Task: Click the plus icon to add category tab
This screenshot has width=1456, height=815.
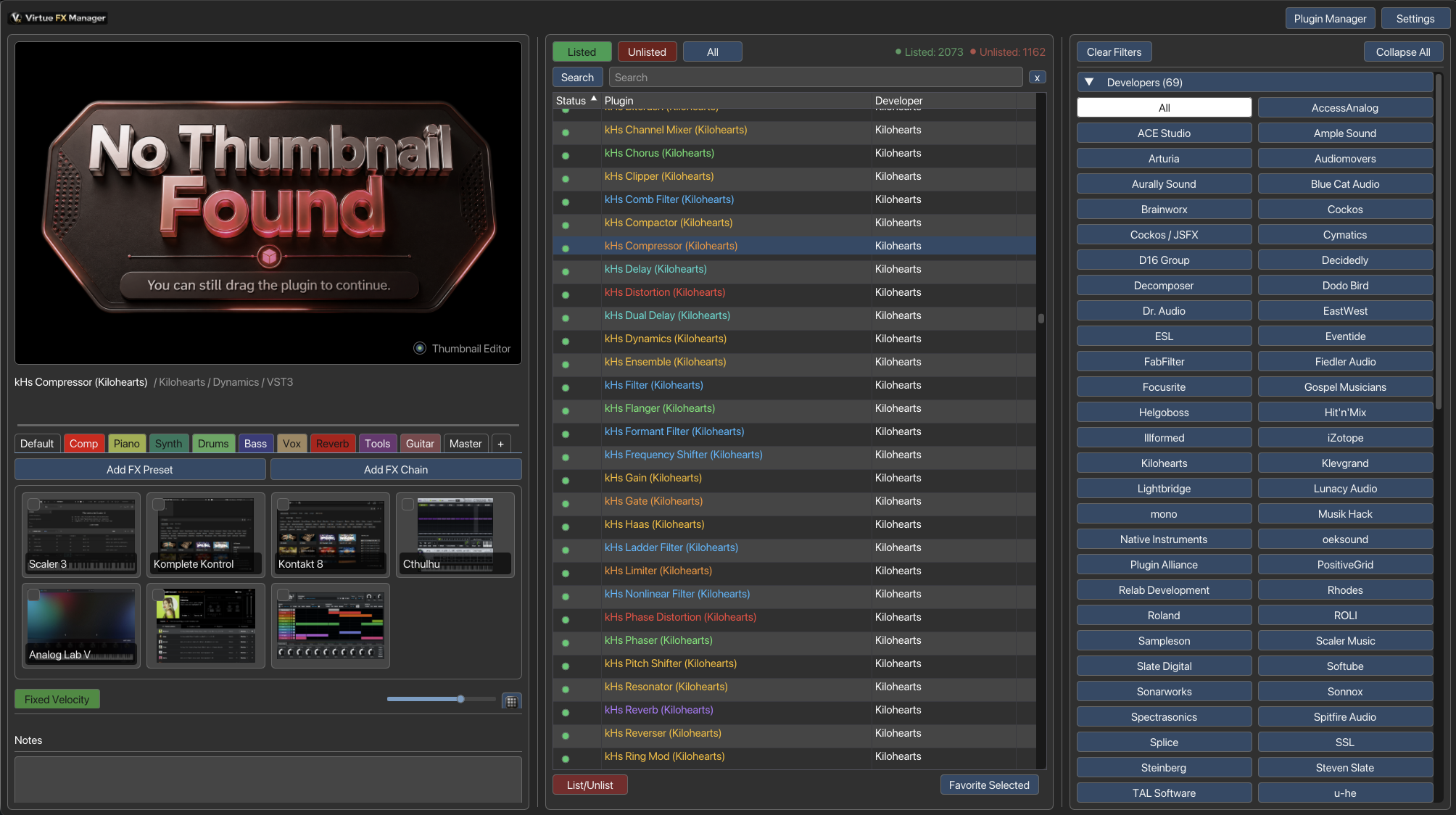Action: [x=500, y=444]
